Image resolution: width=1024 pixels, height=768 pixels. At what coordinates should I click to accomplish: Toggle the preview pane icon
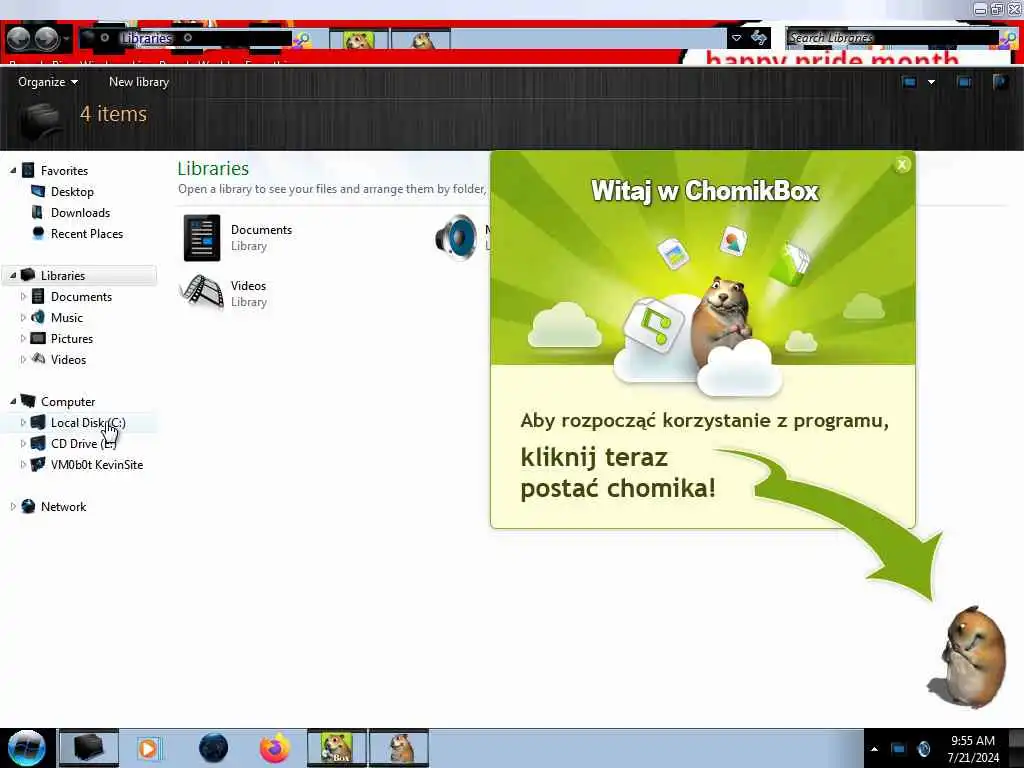tap(964, 82)
